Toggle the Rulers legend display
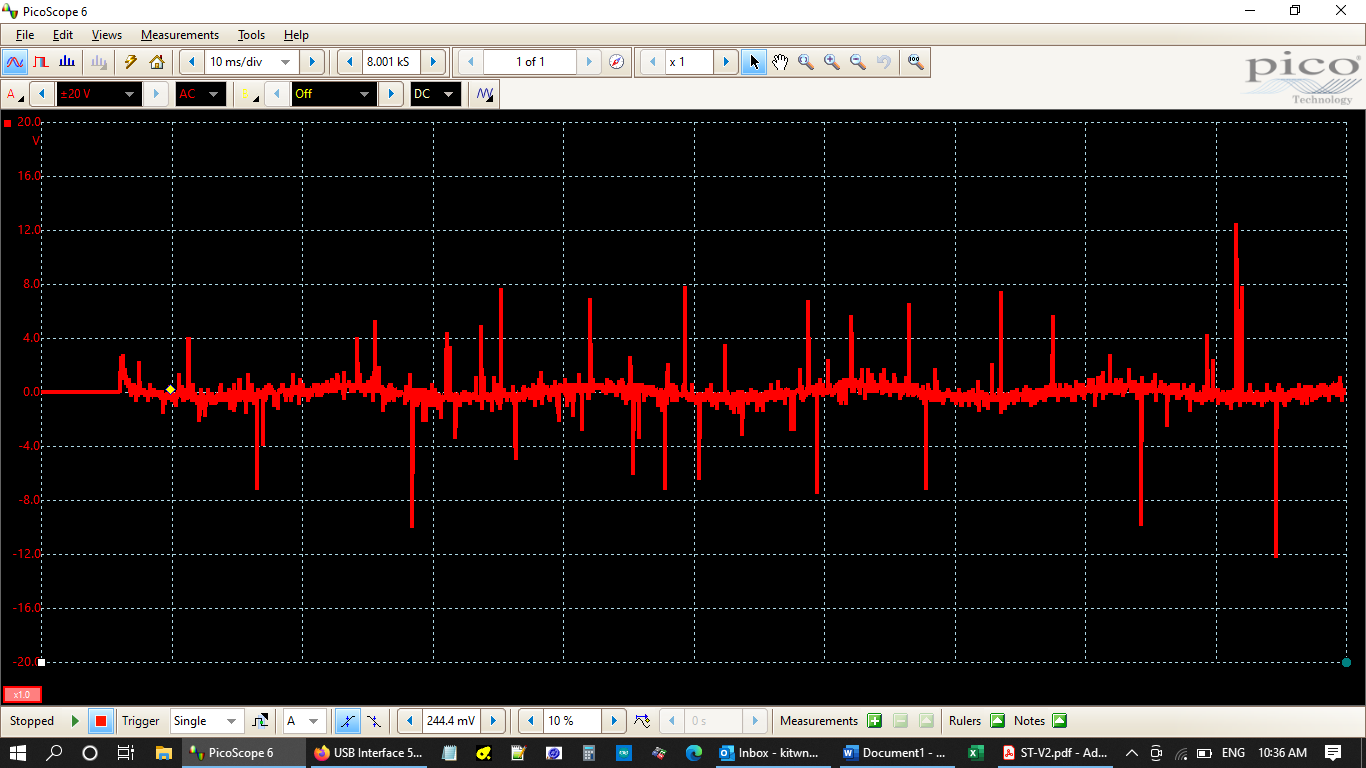Viewport: 1366px width, 768px height. click(x=997, y=721)
